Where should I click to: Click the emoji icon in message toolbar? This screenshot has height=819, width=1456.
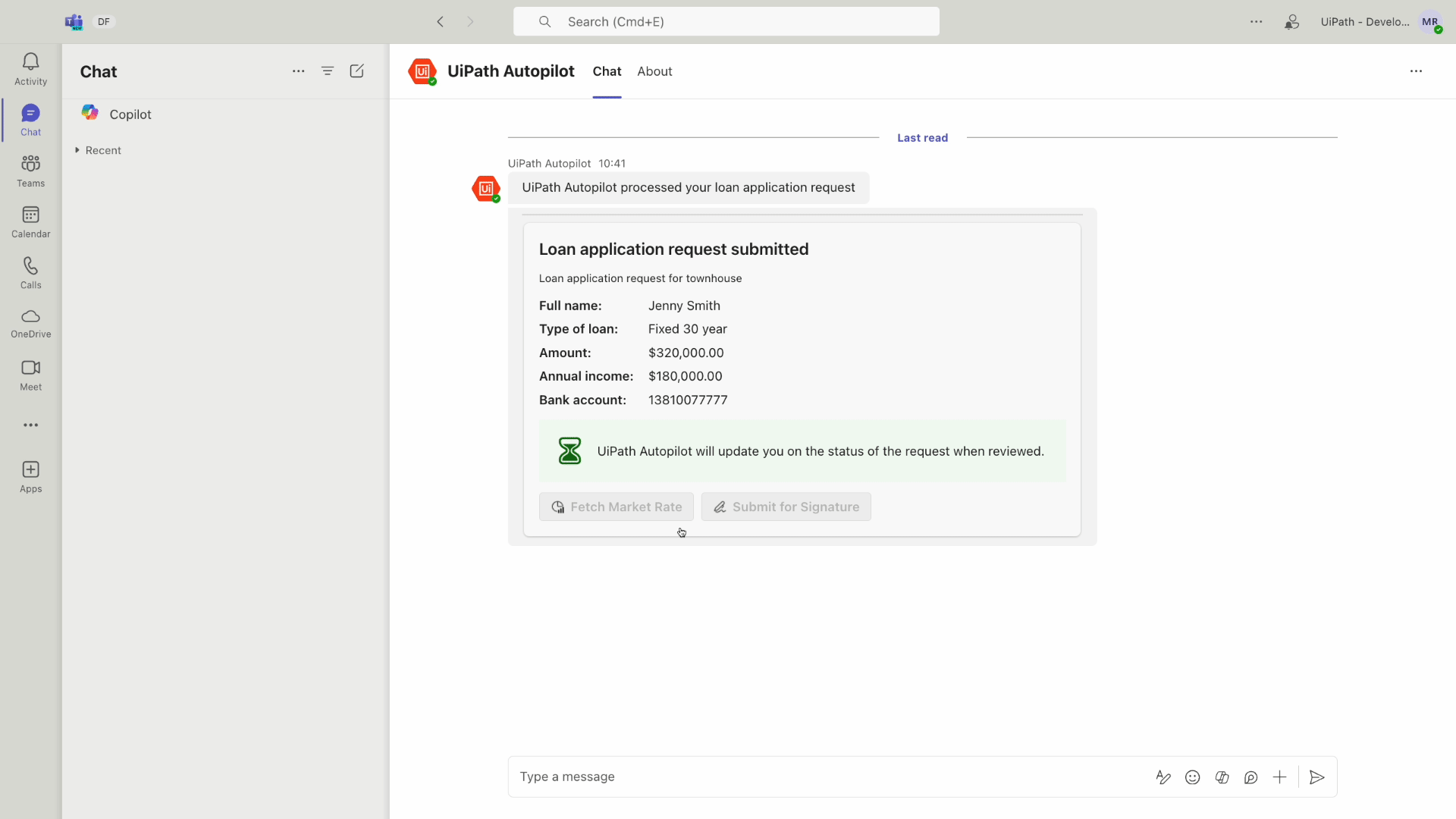(x=1192, y=777)
